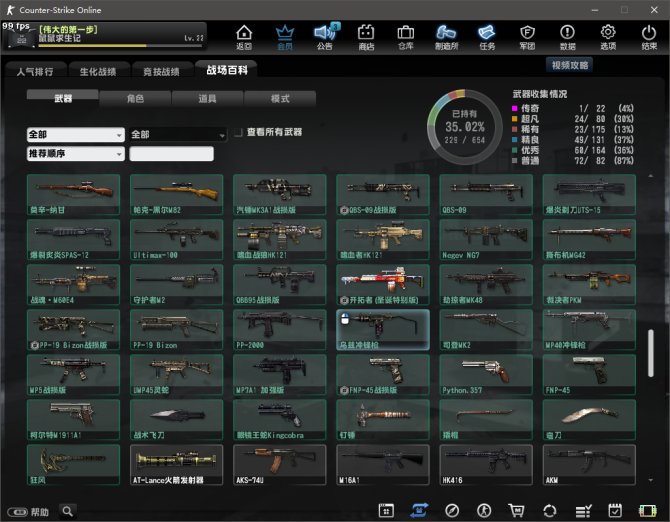The width and height of the screenshot is (670, 522).
Task: Select the 战术飞刀 knife card
Action: coord(176,420)
